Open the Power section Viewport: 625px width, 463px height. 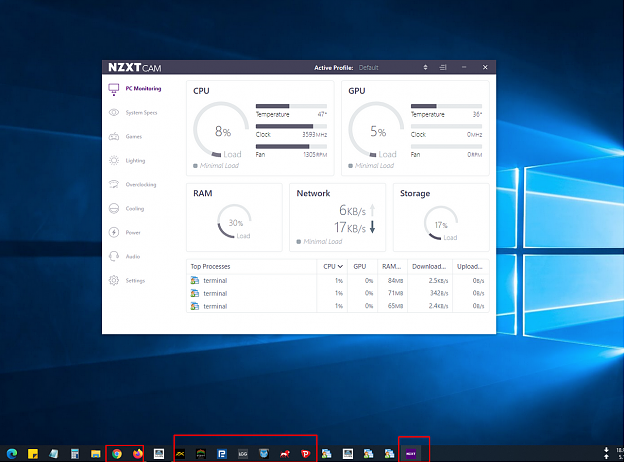125,233
